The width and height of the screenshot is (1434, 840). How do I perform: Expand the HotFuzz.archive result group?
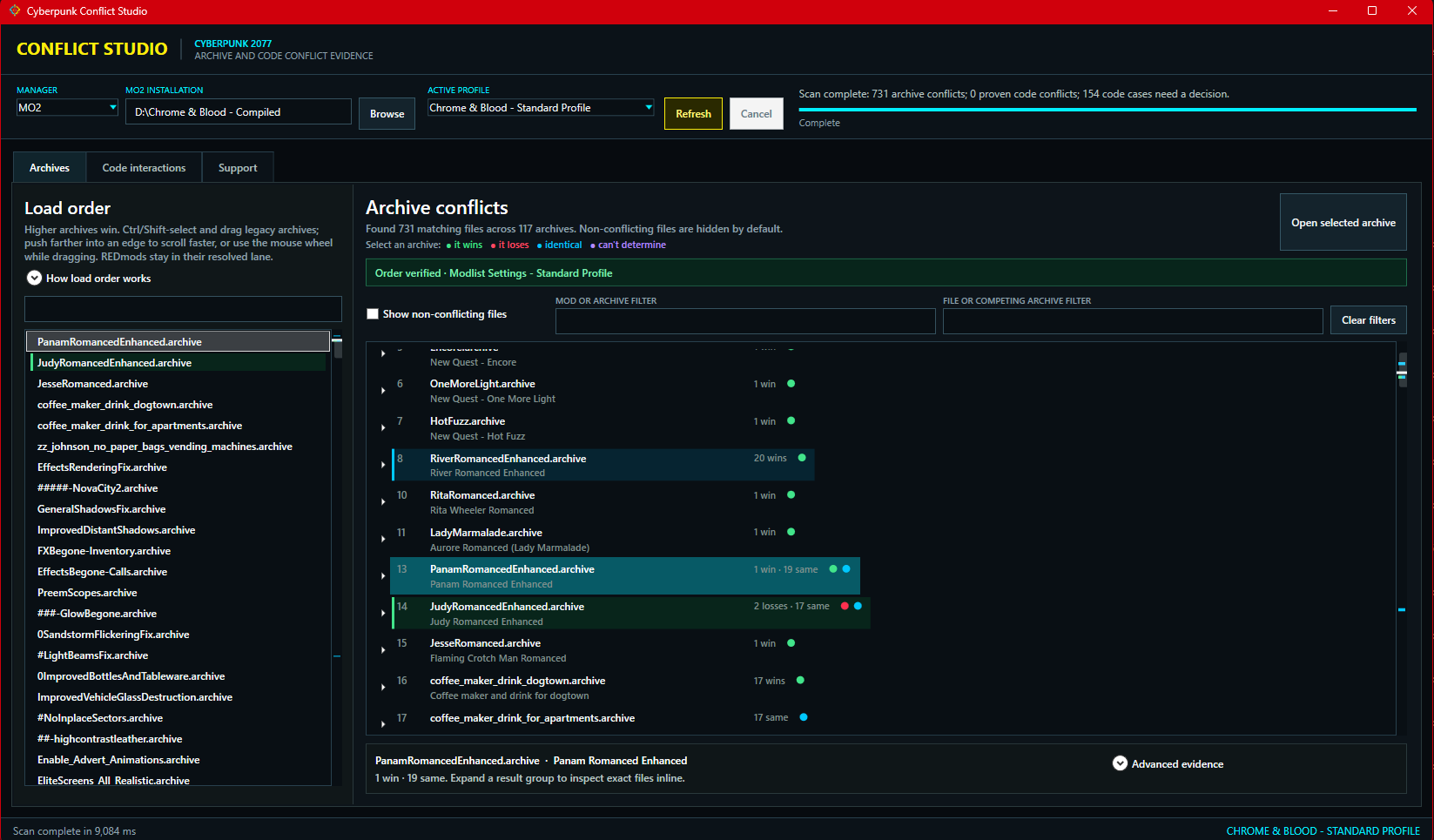coord(383,427)
